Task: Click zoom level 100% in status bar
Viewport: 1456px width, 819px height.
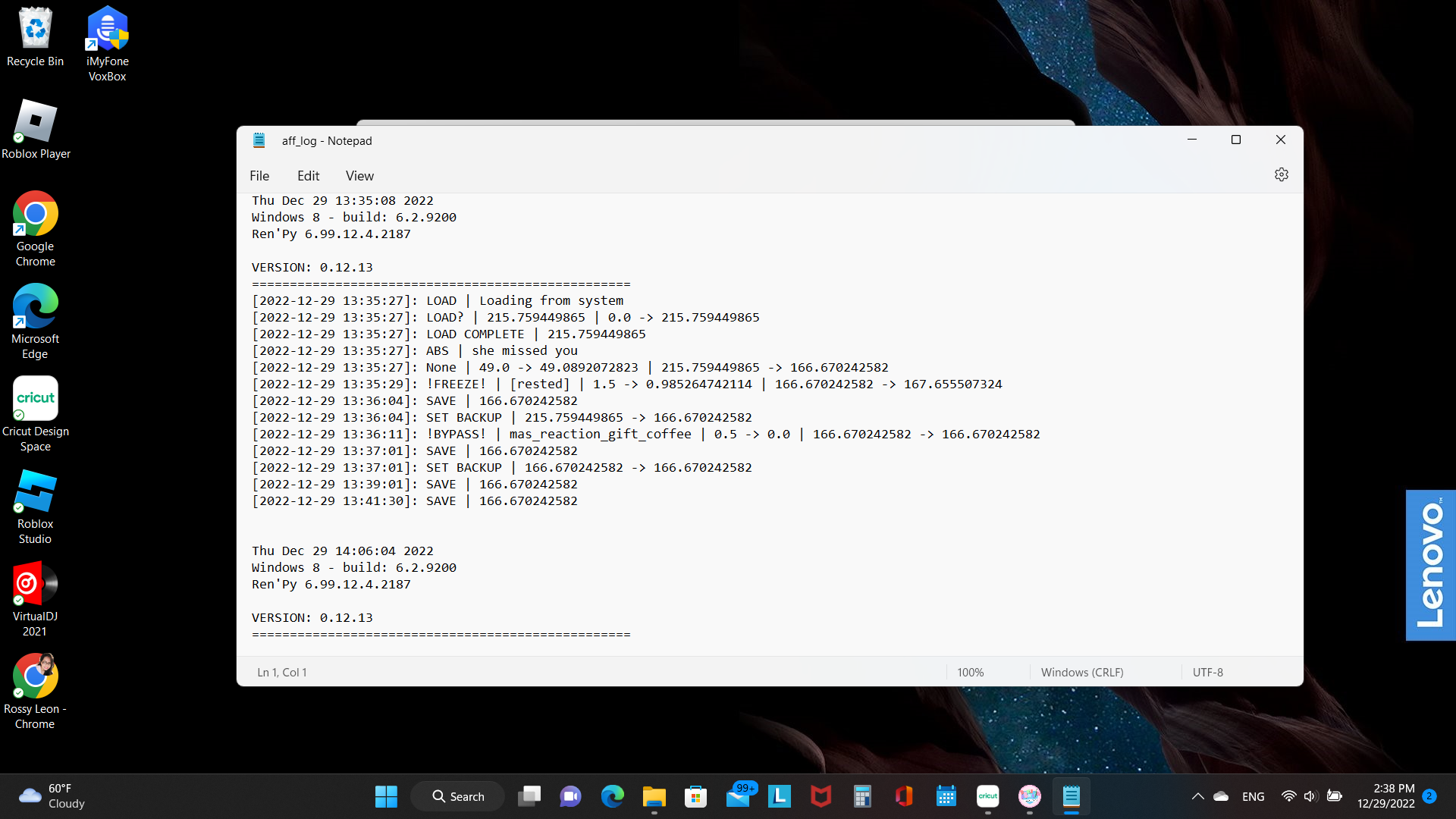Action: [970, 673]
